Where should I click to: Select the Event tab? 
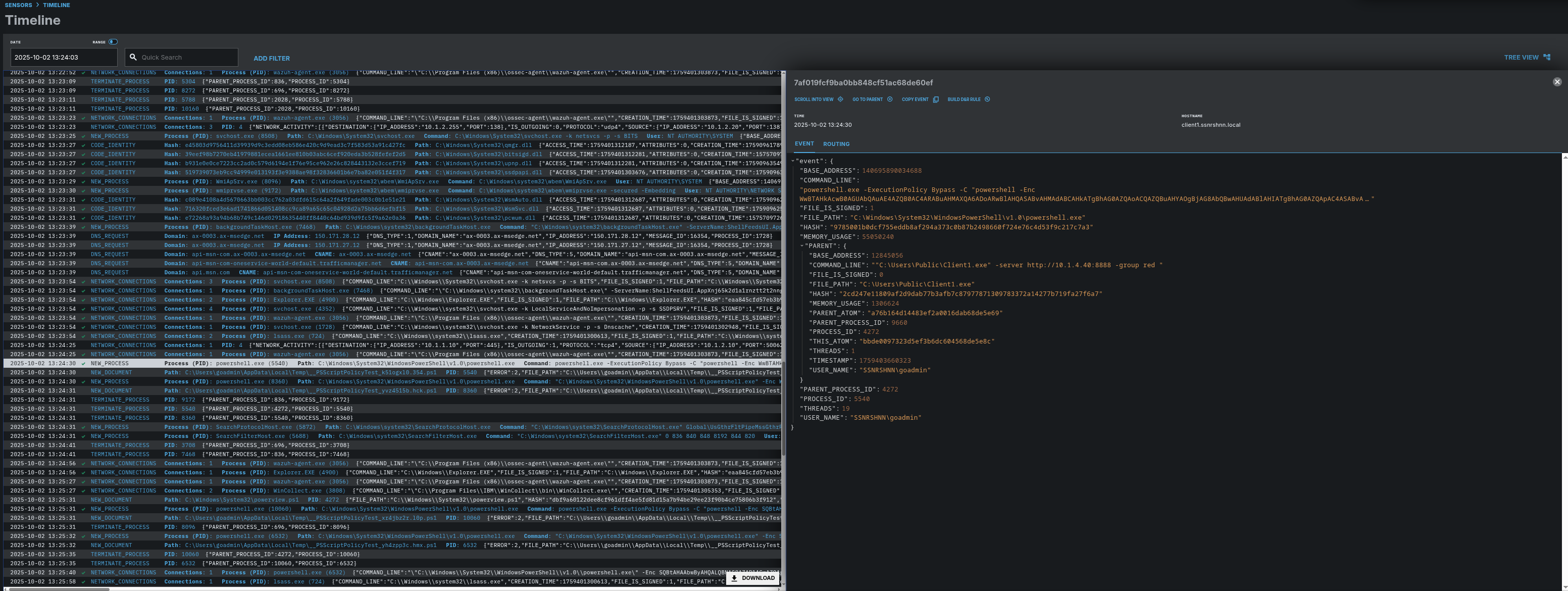[x=803, y=144]
